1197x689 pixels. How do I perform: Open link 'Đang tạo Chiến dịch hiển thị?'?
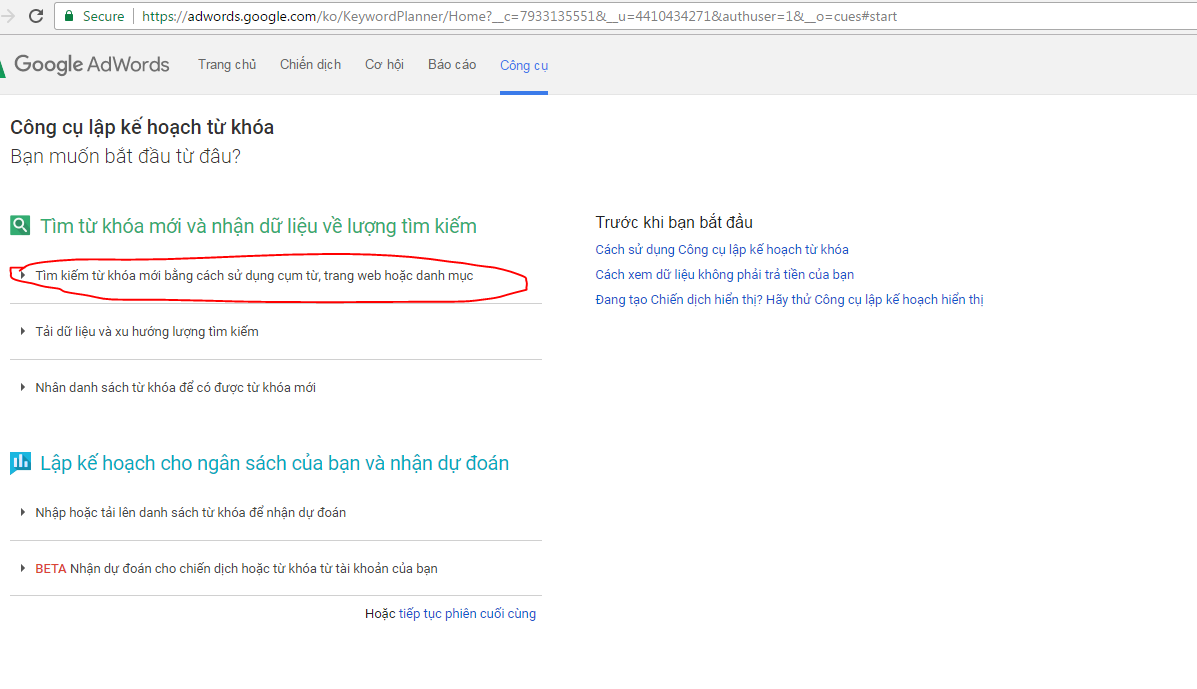pyautogui.click(x=789, y=300)
